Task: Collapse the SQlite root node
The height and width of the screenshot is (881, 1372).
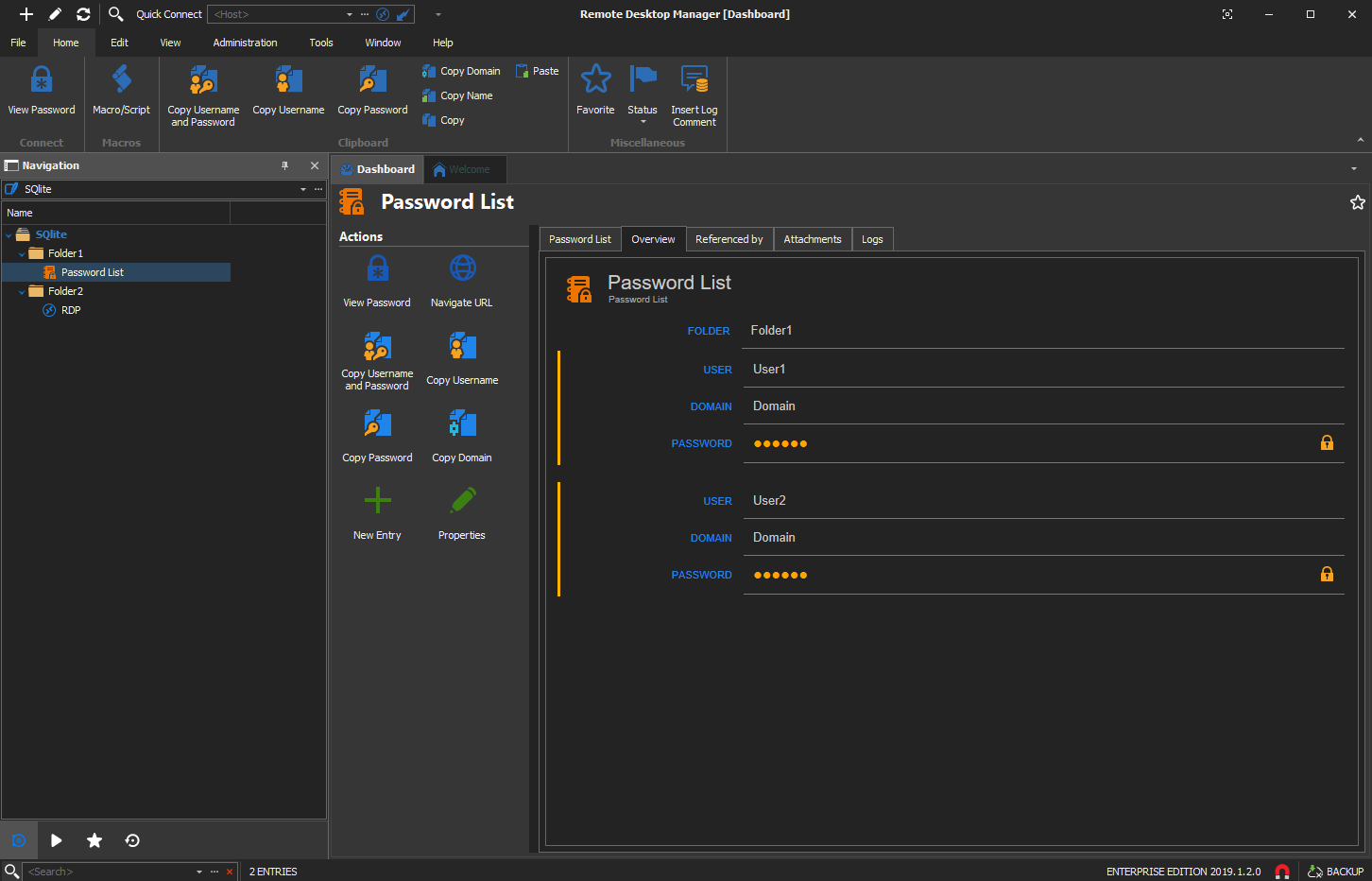Action: click(9, 235)
